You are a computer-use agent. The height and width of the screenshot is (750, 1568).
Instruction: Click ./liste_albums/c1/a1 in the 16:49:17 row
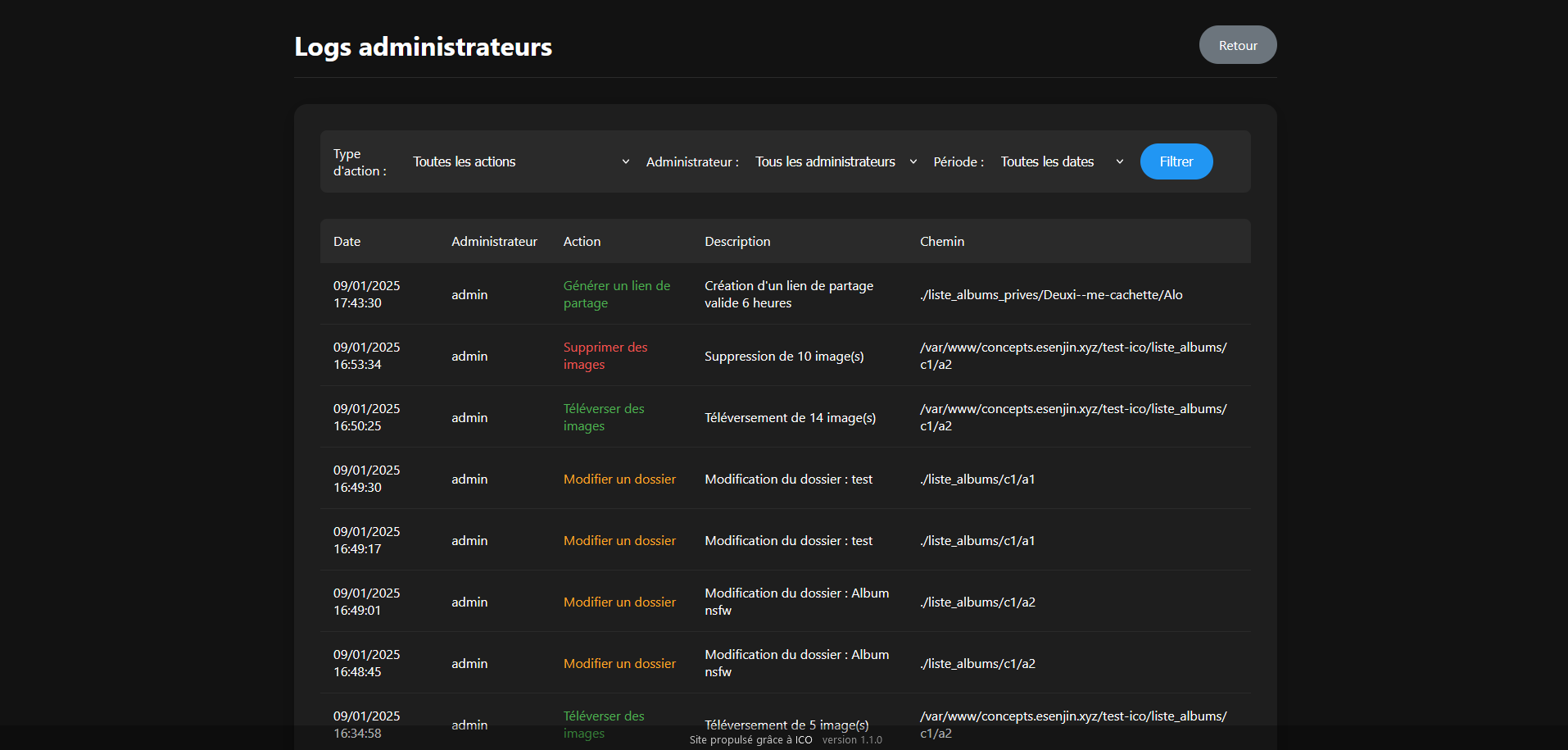point(977,540)
